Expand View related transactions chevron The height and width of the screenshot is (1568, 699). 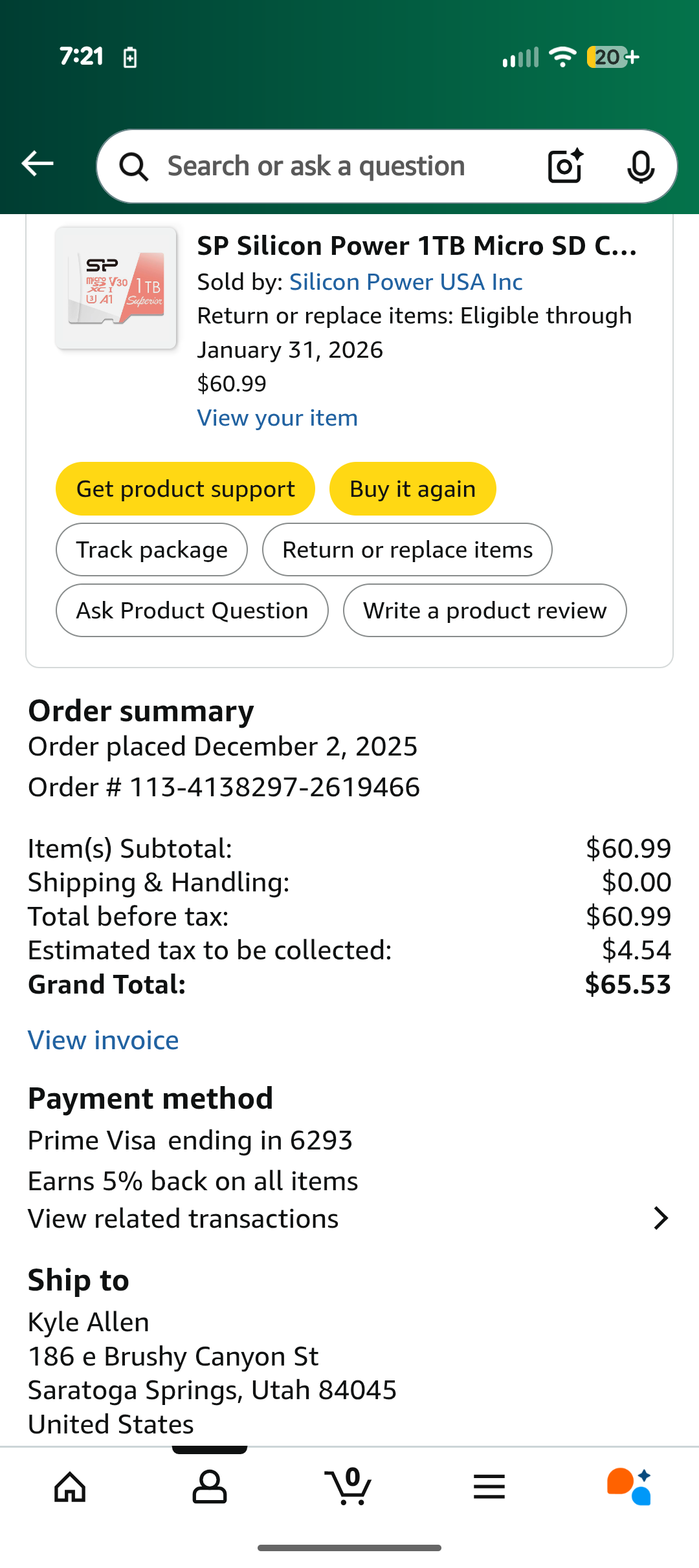(x=660, y=1218)
